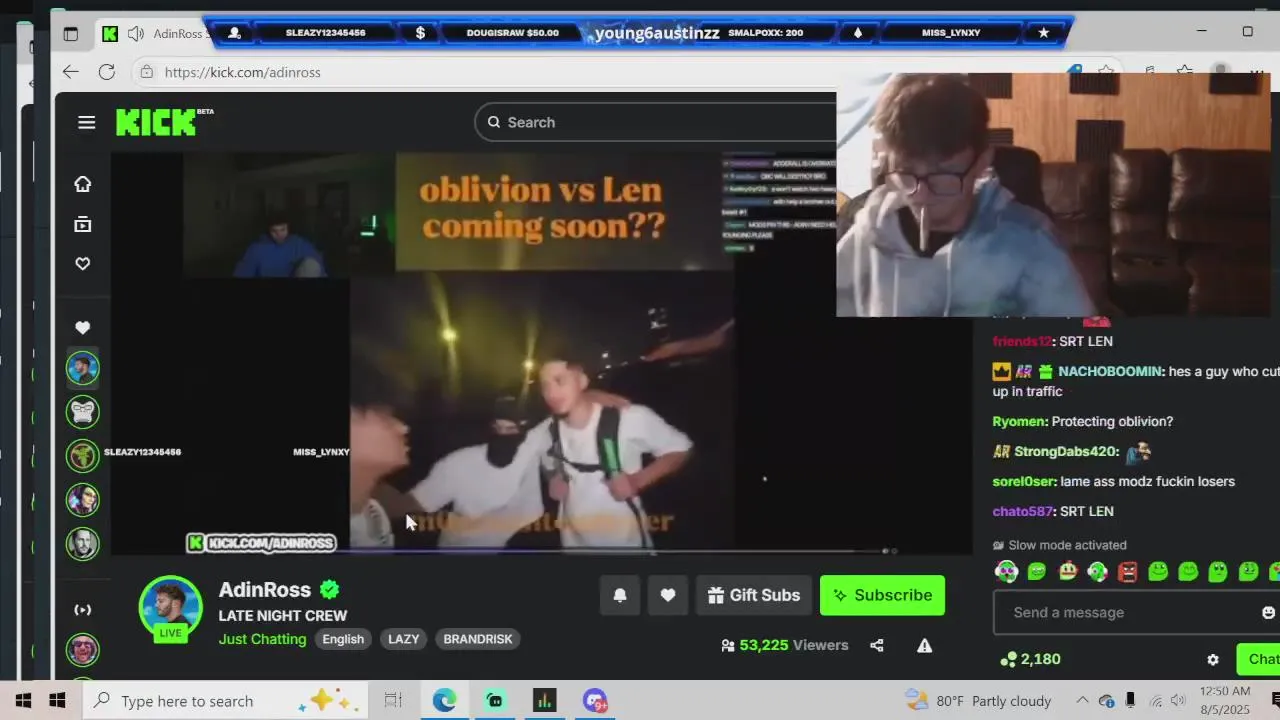
Task: Click the taskbar search box
Action: click(224, 701)
